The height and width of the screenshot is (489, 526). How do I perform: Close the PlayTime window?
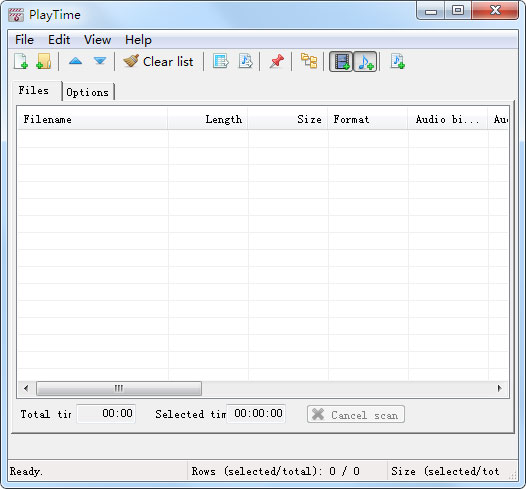[x=495, y=10]
